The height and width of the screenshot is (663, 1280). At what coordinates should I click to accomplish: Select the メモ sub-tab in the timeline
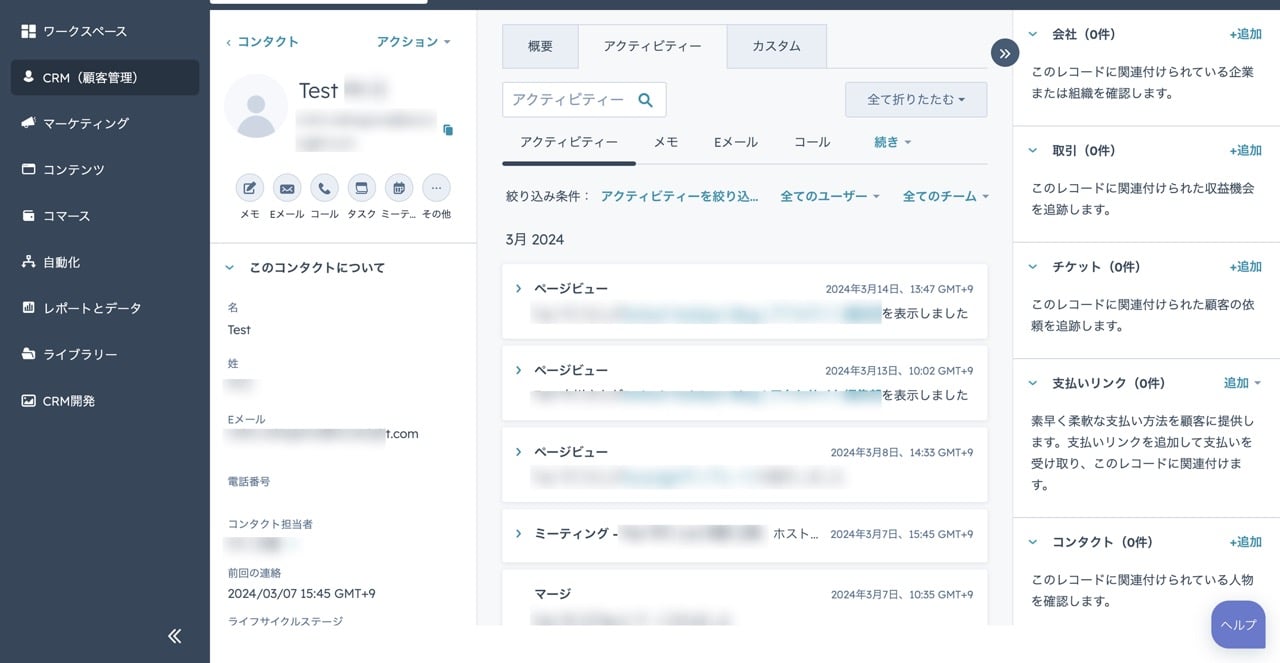click(666, 142)
